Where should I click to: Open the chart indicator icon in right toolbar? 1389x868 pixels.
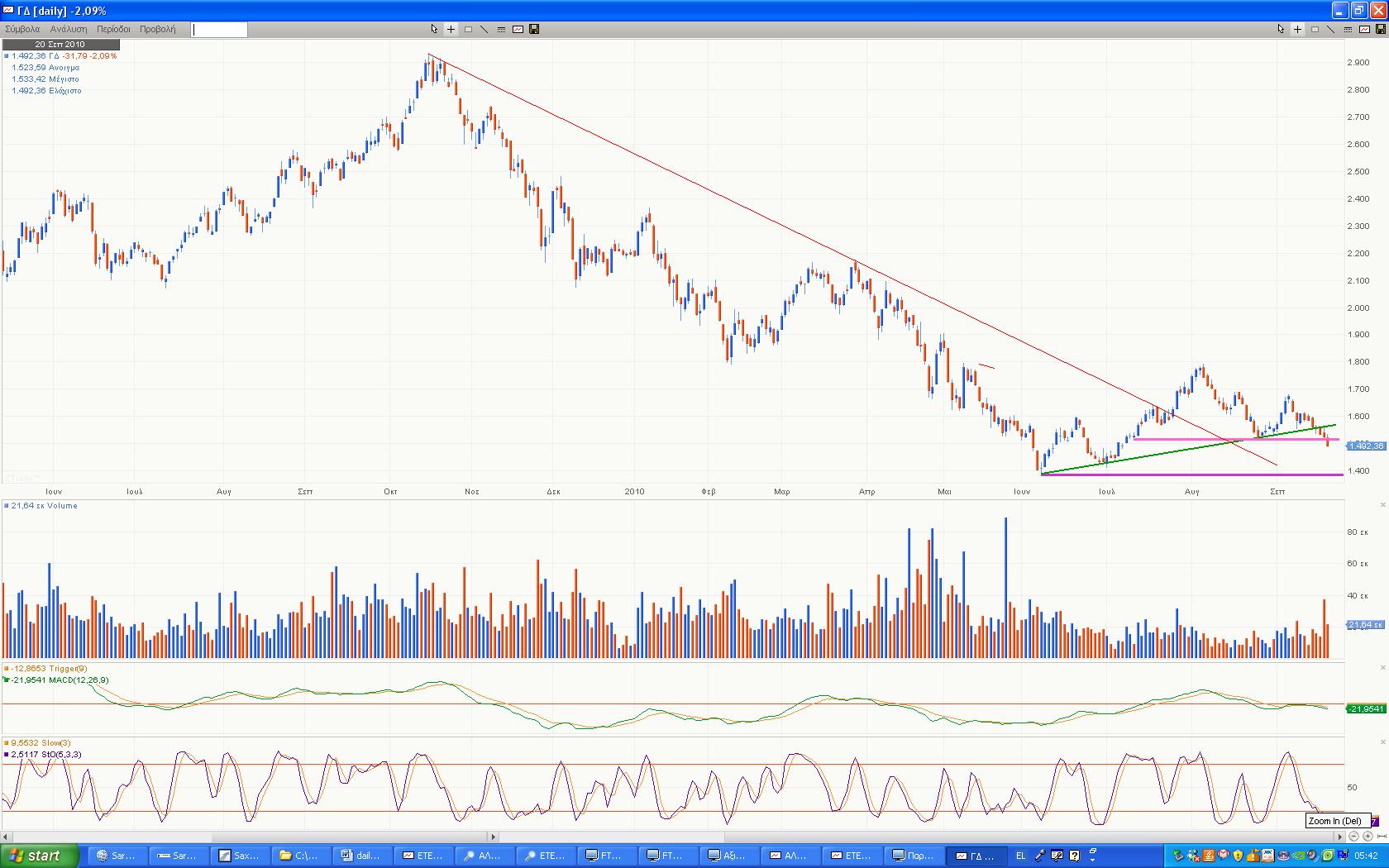click(x=1364, y=29)
